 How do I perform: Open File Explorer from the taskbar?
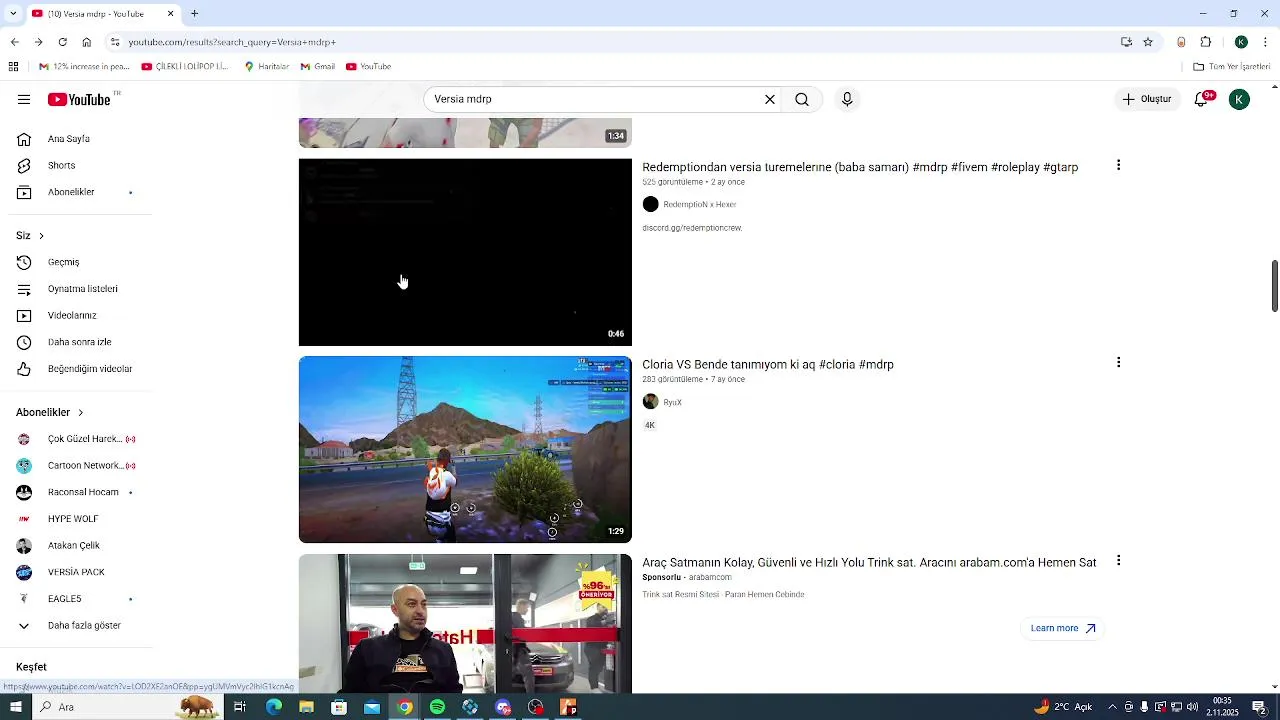[306, 707]
